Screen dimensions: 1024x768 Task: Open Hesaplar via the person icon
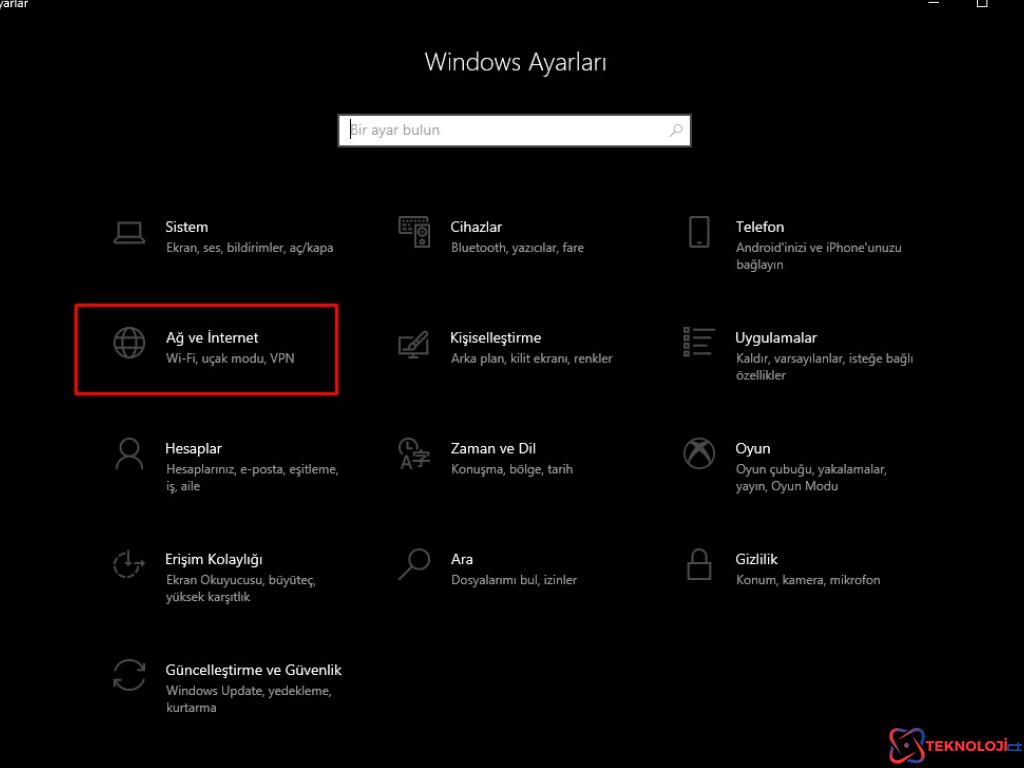point(129,453)
